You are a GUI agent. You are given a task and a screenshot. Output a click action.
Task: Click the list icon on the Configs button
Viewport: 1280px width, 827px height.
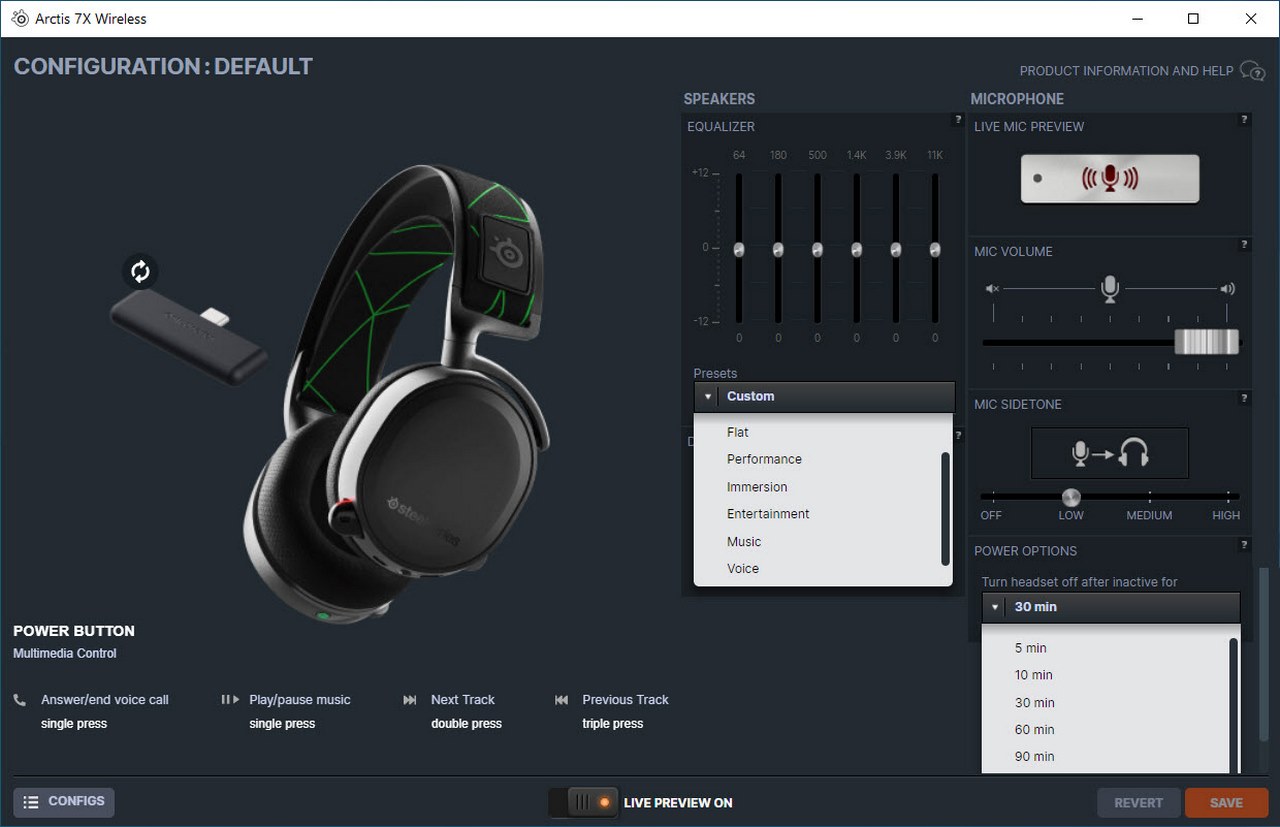click(31, 802)
